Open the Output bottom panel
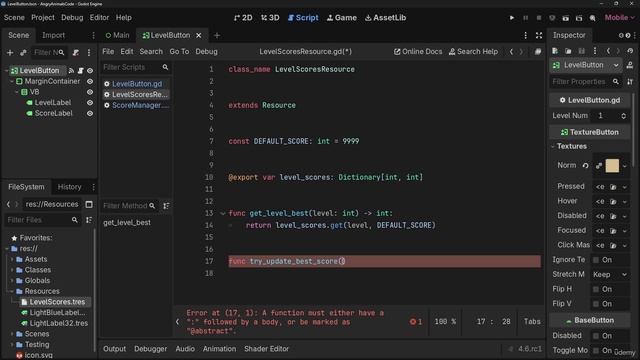Image resolution: width=640 pixels, height=360 pixels. [114, 349]
